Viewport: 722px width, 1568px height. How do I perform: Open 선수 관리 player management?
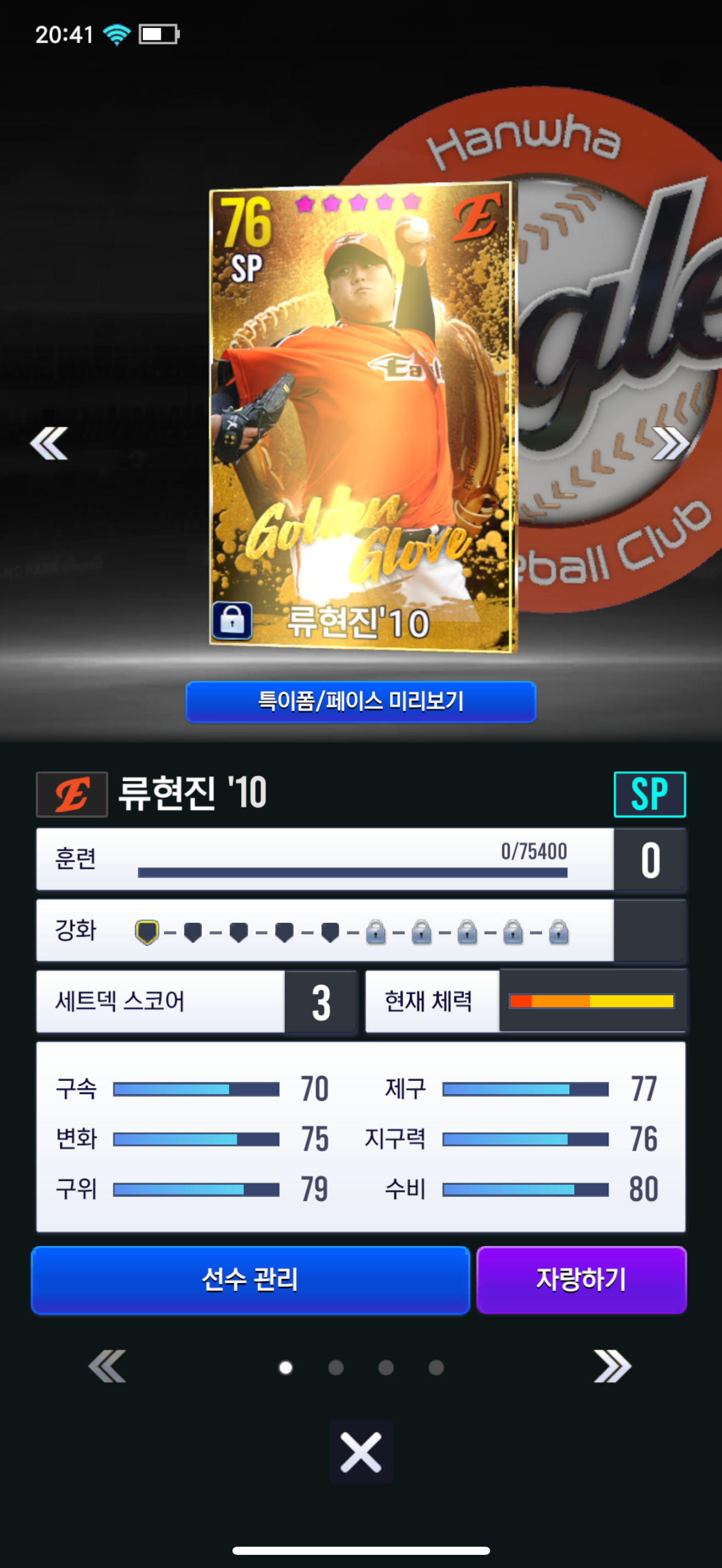[250, 1279]
